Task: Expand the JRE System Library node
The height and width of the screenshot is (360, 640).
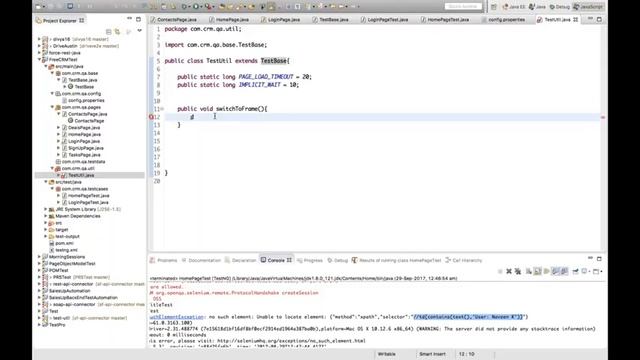Action: point(46,209)
